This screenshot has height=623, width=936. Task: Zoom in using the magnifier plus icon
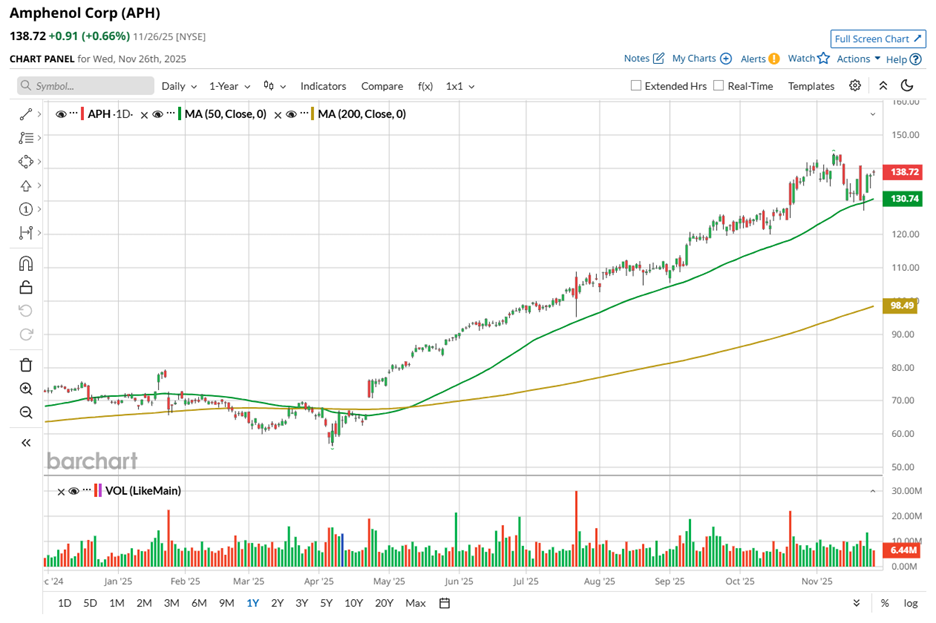tap(26, 389)
